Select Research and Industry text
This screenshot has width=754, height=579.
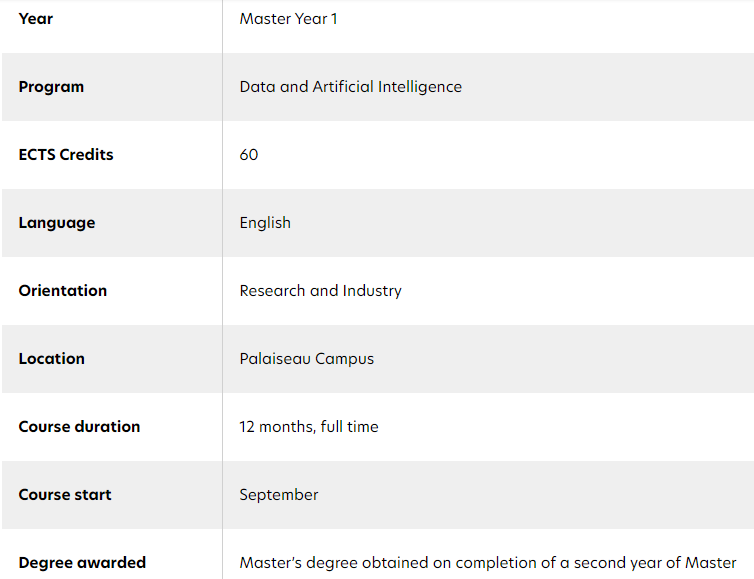pos(320,290)
